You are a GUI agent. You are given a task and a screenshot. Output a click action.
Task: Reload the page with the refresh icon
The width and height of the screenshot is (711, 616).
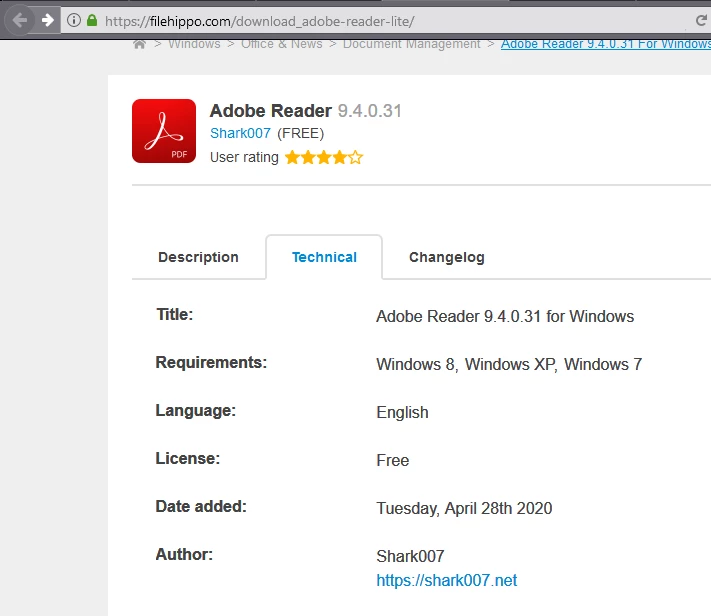[x=701, y=20]
